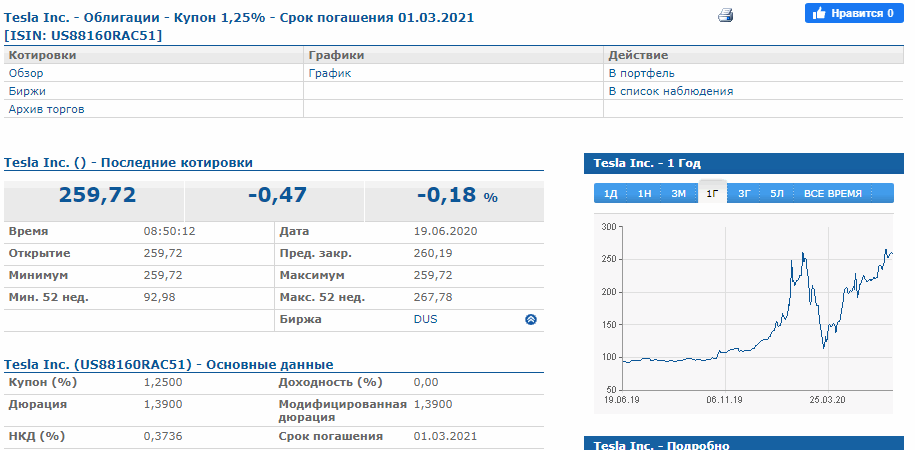Select the '3Г' chart period tab
This screenshot has width=915, height=450.
(744, 194)
